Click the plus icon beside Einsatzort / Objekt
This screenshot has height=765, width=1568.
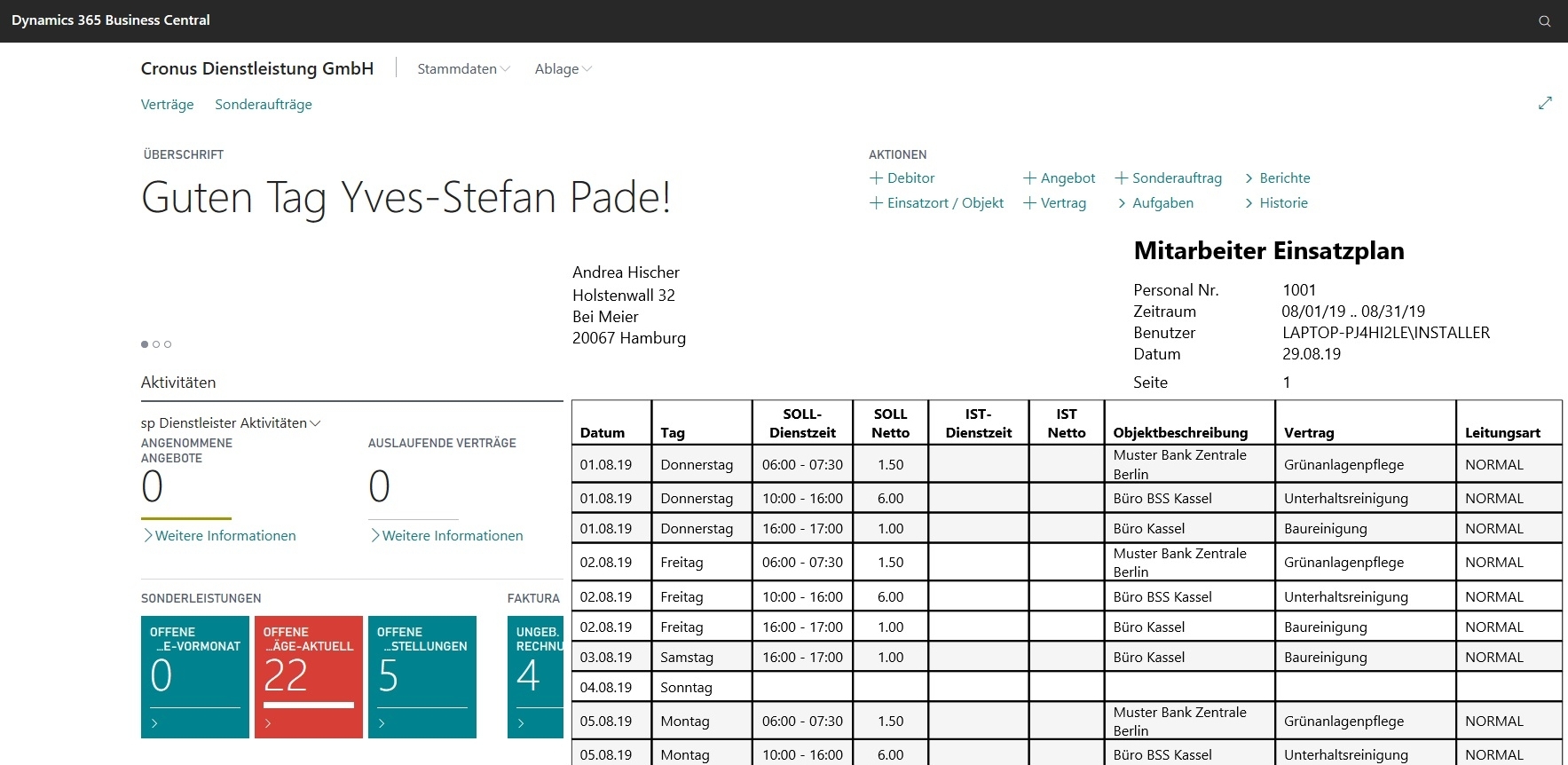(876, 203)
